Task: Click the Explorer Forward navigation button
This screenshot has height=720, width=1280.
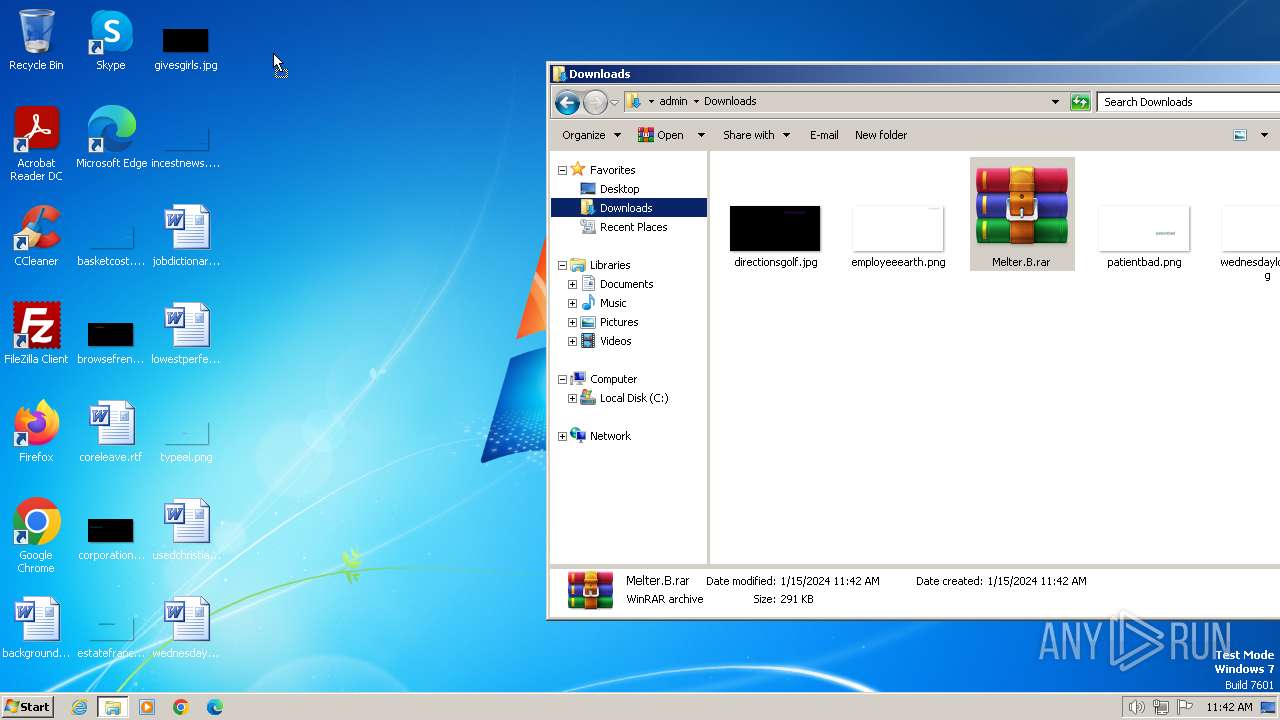Action: [595, 102]
